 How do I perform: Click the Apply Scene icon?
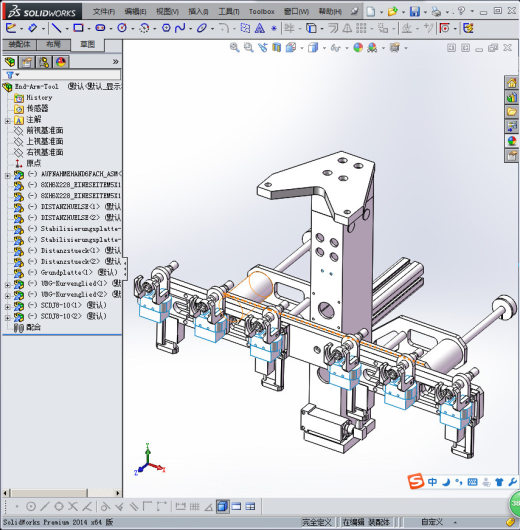point(373,48)
